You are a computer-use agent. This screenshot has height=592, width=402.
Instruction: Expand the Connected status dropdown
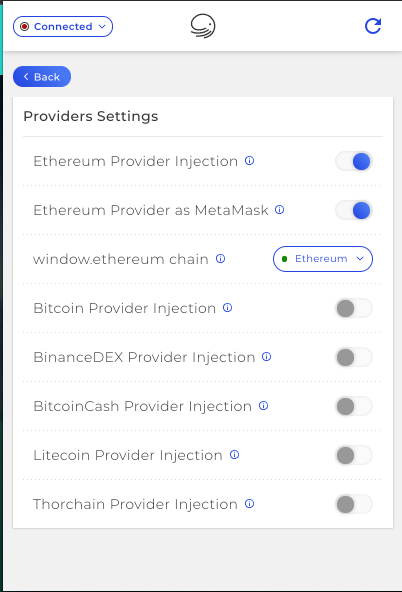(x=63, y=26)
